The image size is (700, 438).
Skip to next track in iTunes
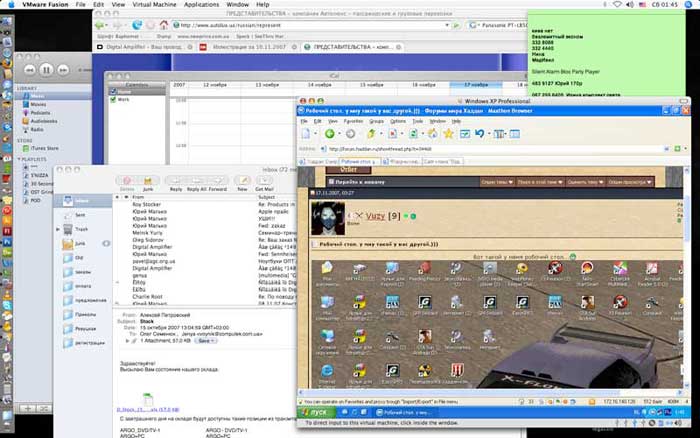pyautogui.click(x=63, y=70)
